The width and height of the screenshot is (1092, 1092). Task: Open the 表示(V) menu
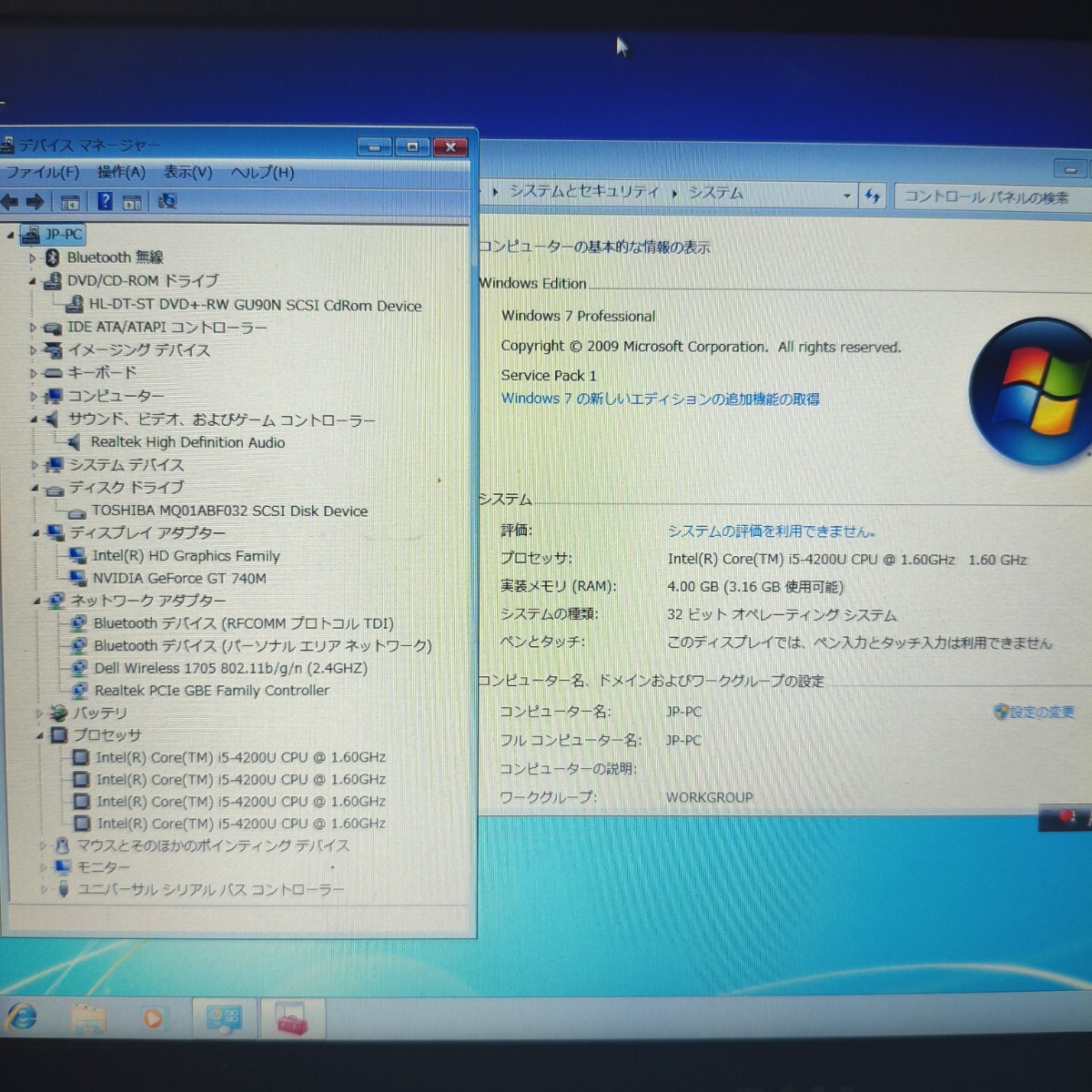[187, 172]
